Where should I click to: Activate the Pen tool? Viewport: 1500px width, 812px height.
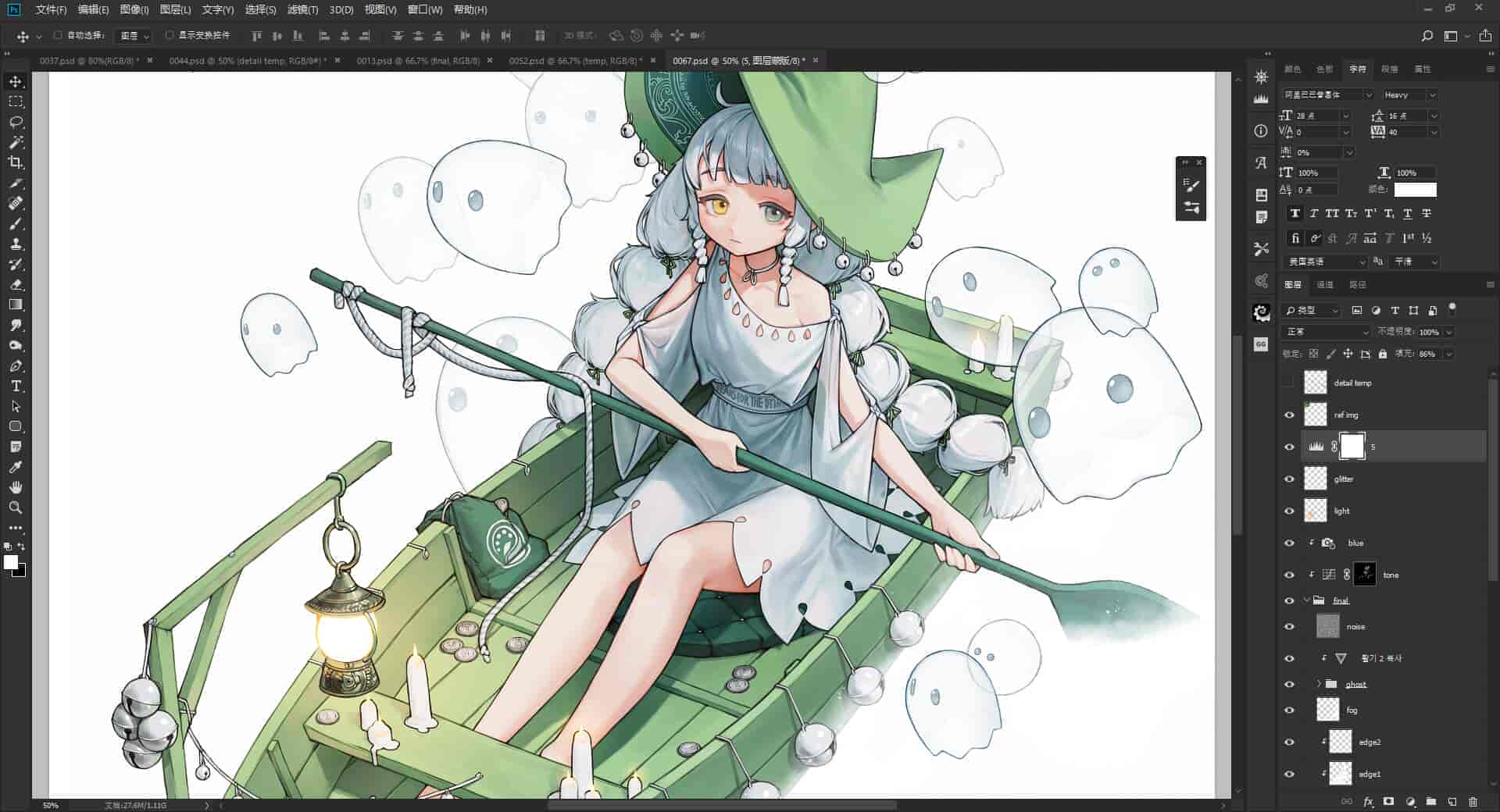pyautogui.click(x=16, y=365)
